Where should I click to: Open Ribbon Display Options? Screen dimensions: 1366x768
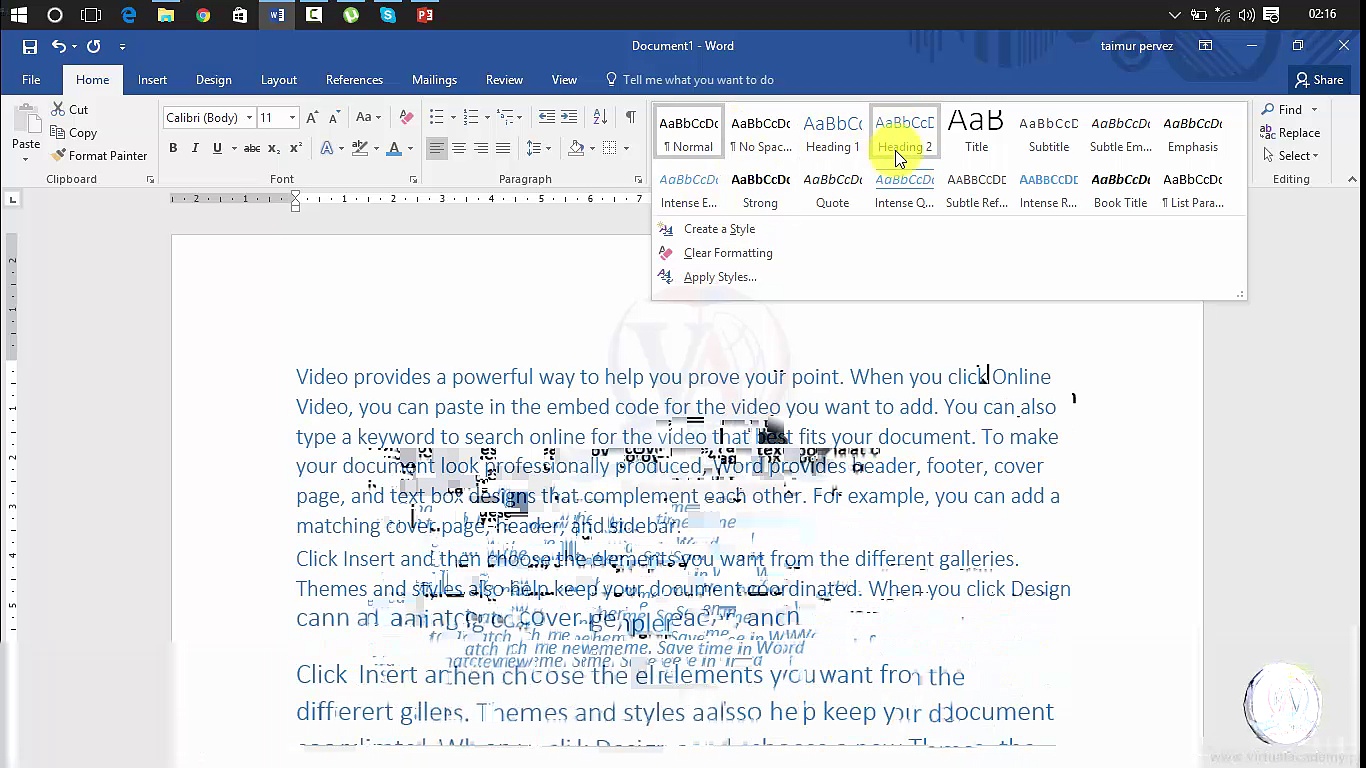pos(1205,46)
